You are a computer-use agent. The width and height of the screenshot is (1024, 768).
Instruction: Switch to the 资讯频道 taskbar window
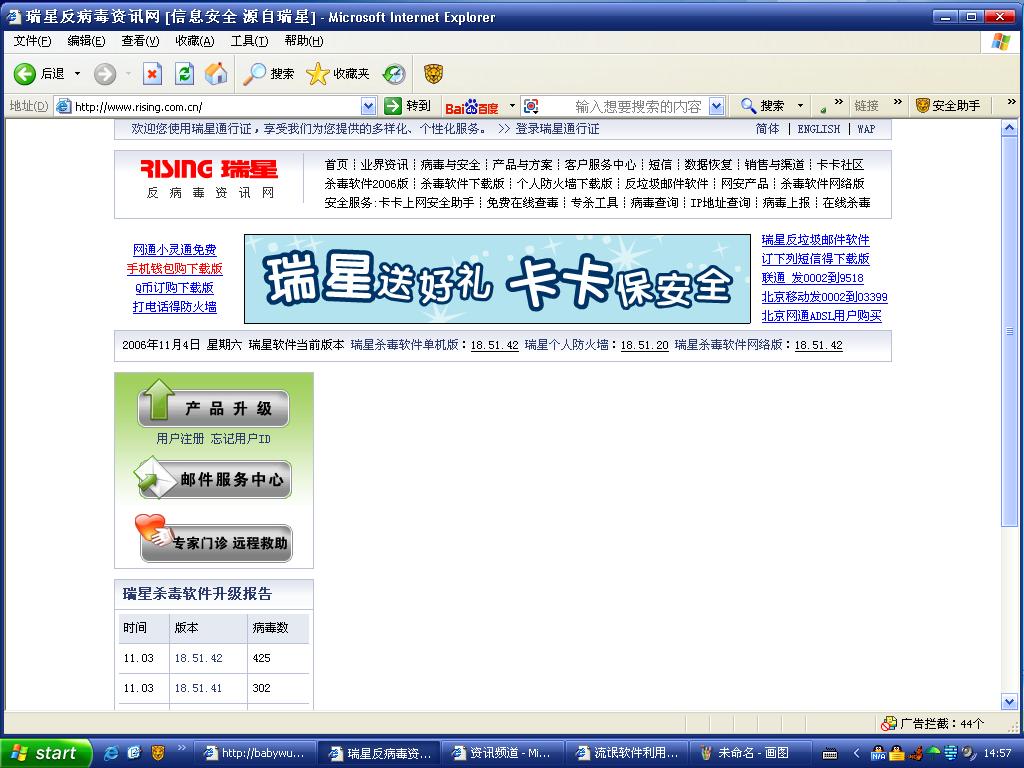tap(502, 753)
